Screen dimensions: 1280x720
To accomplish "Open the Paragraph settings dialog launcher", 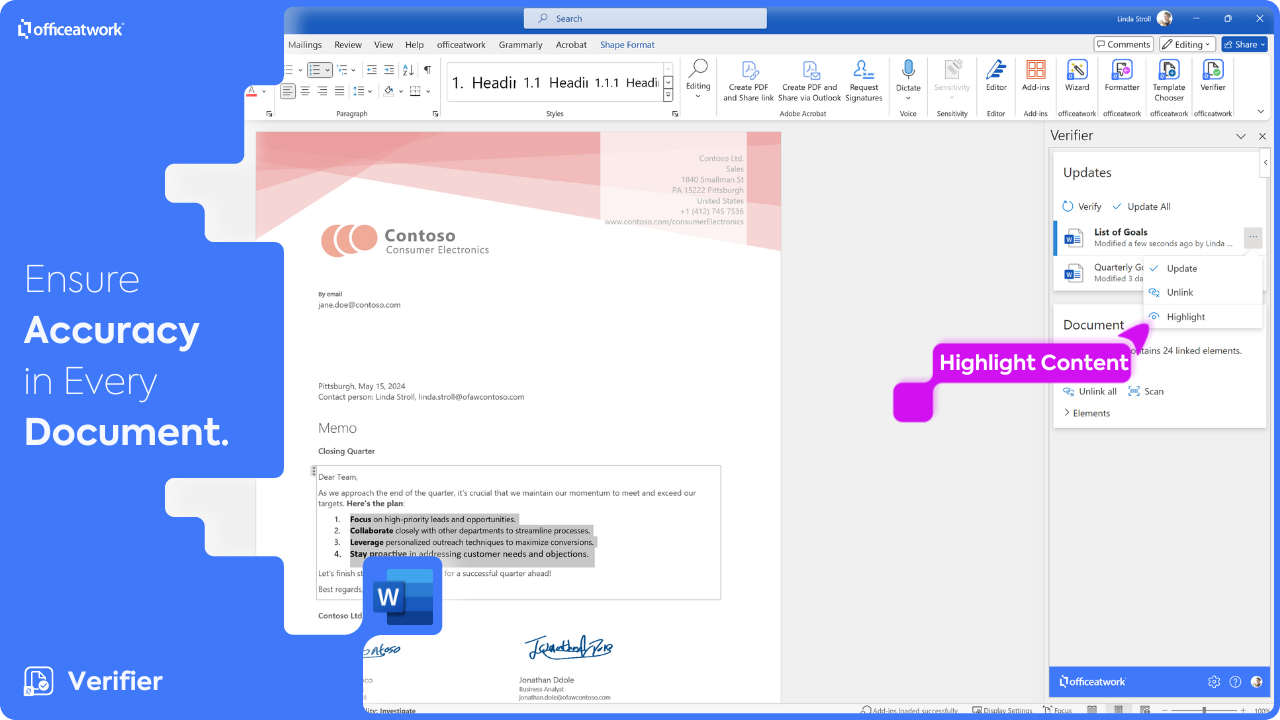I will pos(435,114).
